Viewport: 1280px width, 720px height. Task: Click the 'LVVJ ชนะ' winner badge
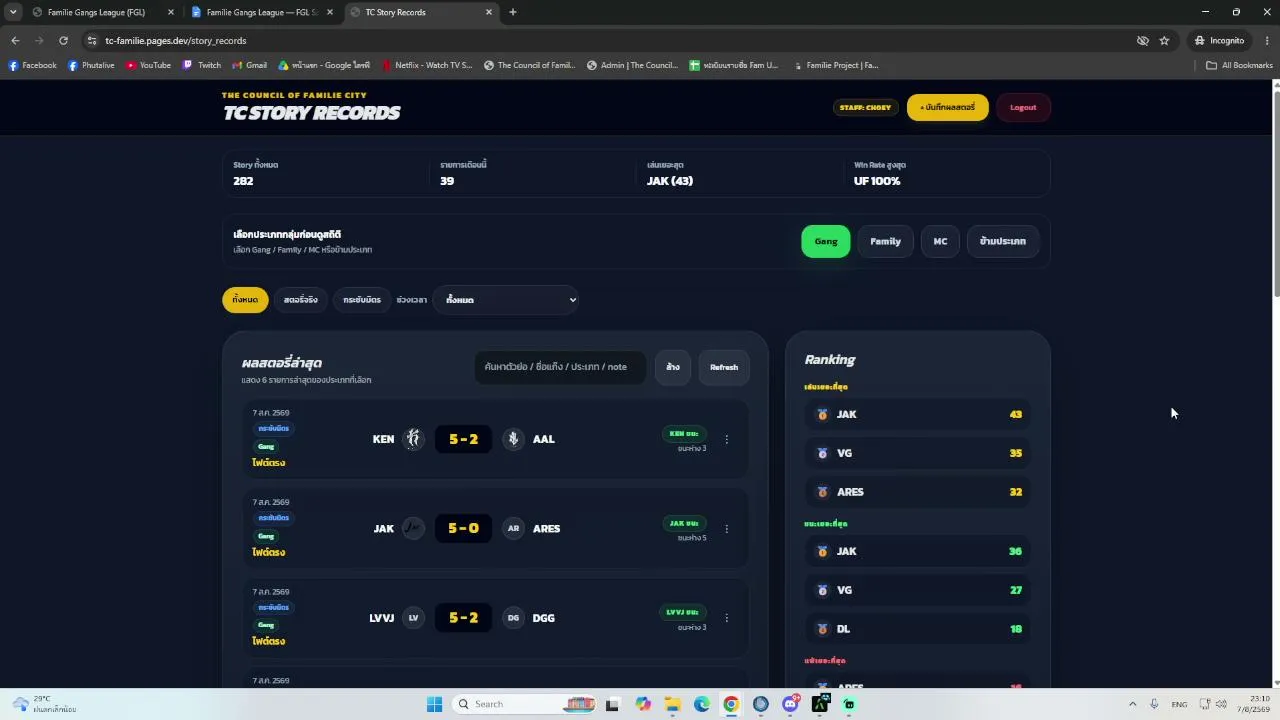tap(683, 612)
